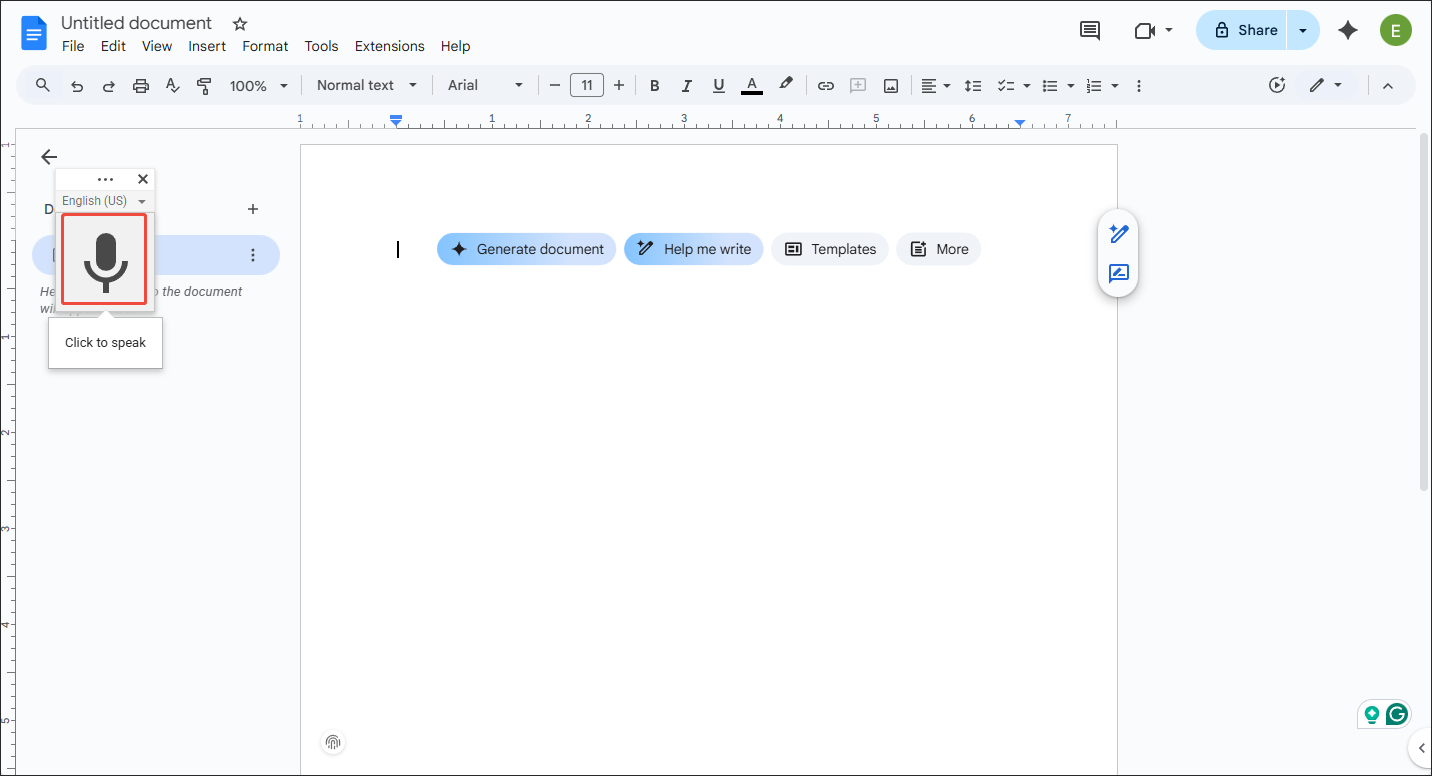The image size is (1432, 776).
Task: Select the Paint format tool
Action: pyautogui.click(x=204, y=85)
